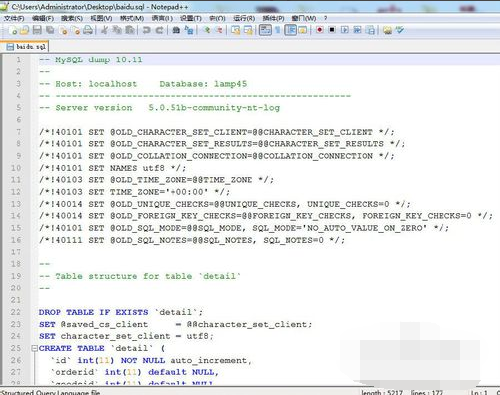Screen dimensions: 500x395
Task: Open the 文件(F) menu
Action: pyautogui.click(x=14, y=18)
